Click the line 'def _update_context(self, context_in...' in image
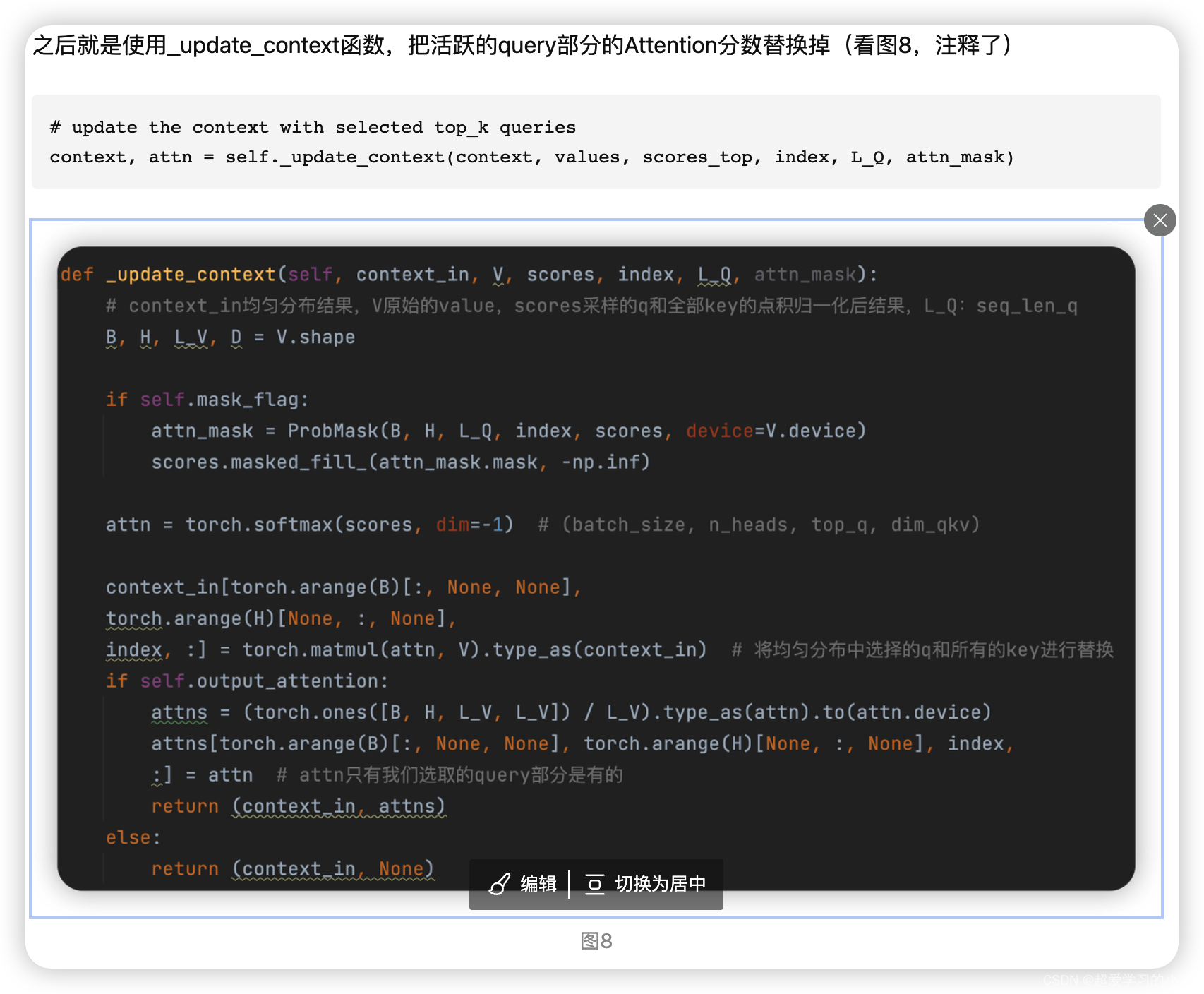 [469, 275]
